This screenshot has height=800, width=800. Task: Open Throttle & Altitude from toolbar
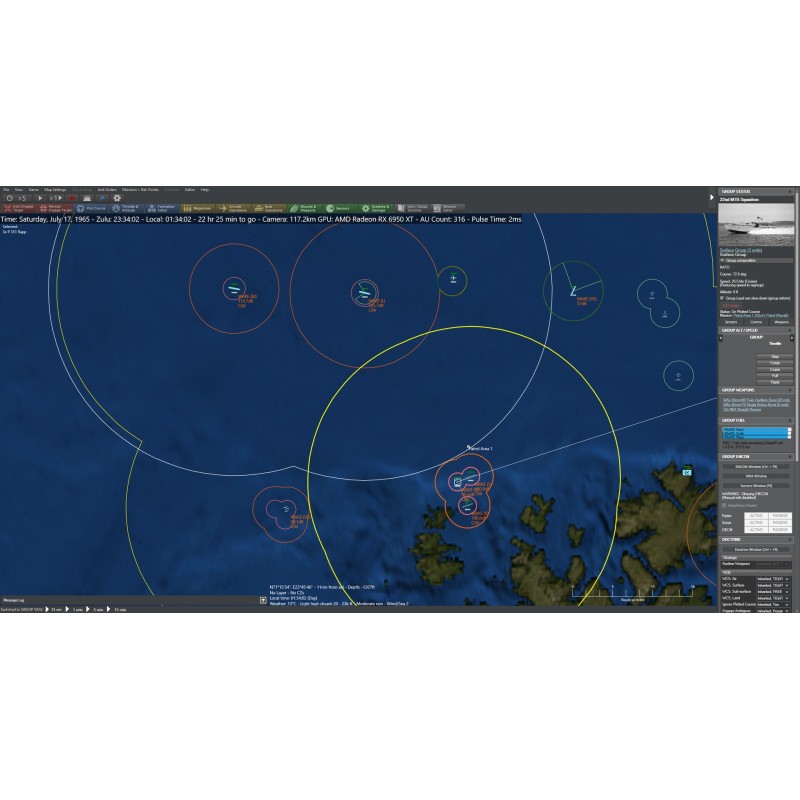[127, 208]
